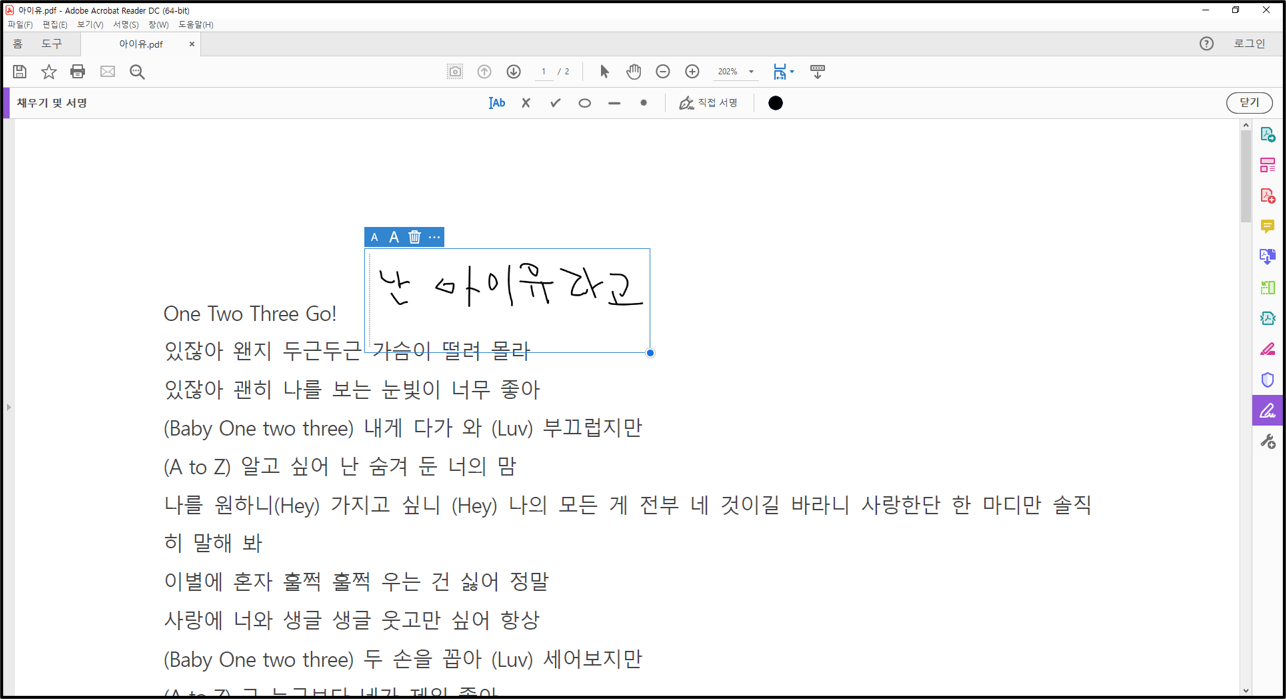Image resolution: width=1286 pixels, height=699 pixels.
Task: Open the 도움말(H) menu
Action: point(195,24)
